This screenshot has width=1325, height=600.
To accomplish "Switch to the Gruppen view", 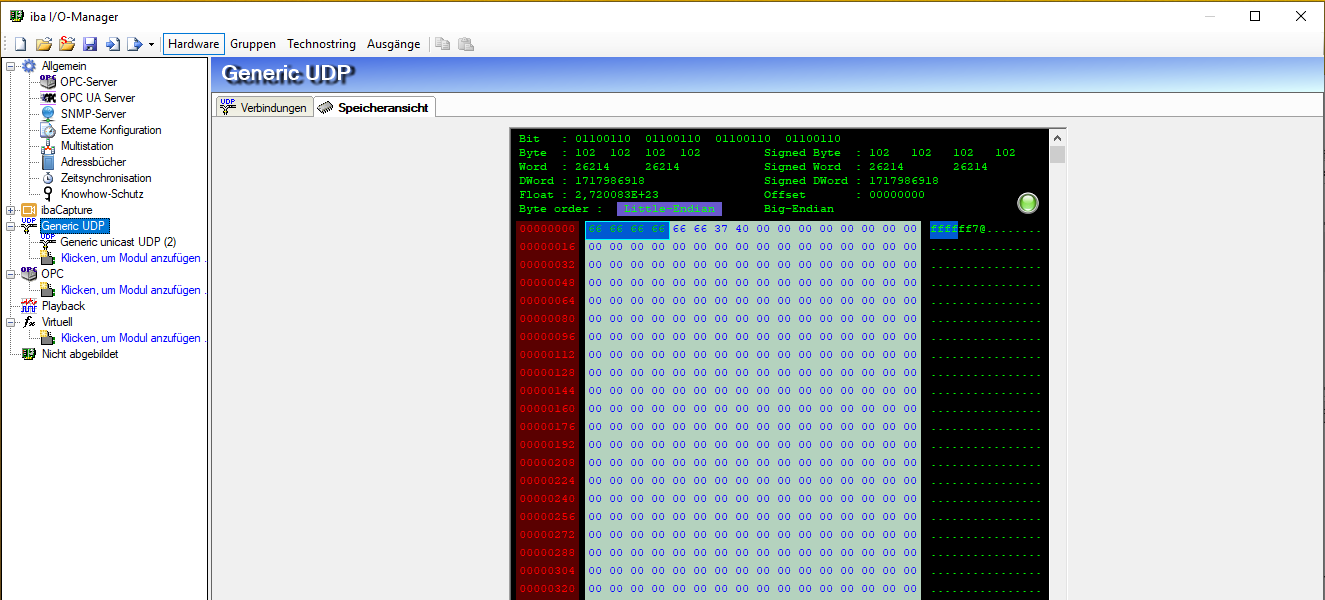I will pos(253,44).
